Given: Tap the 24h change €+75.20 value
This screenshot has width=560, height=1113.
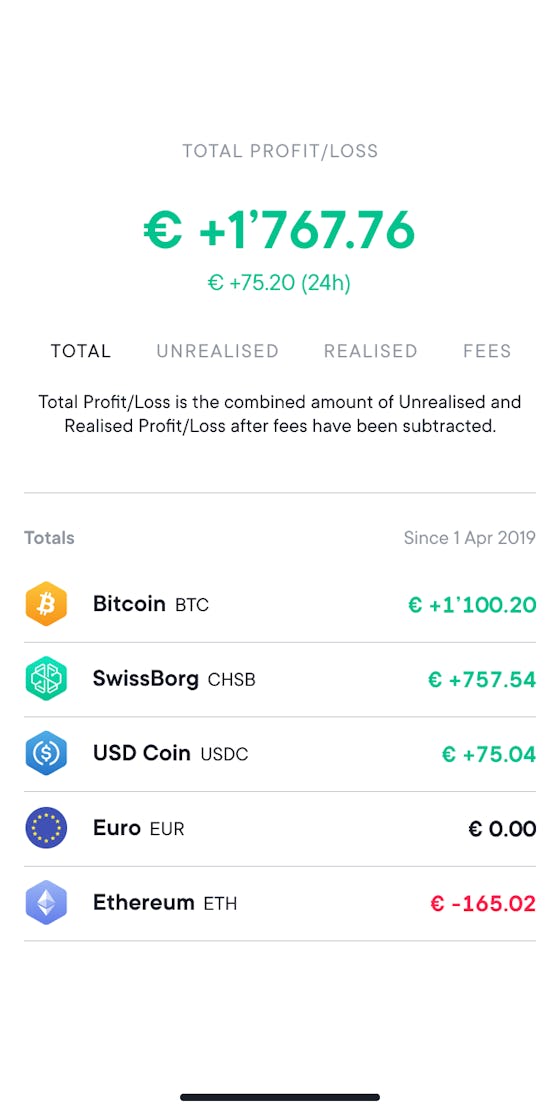Looking at the screenshot, I should 279,283.
